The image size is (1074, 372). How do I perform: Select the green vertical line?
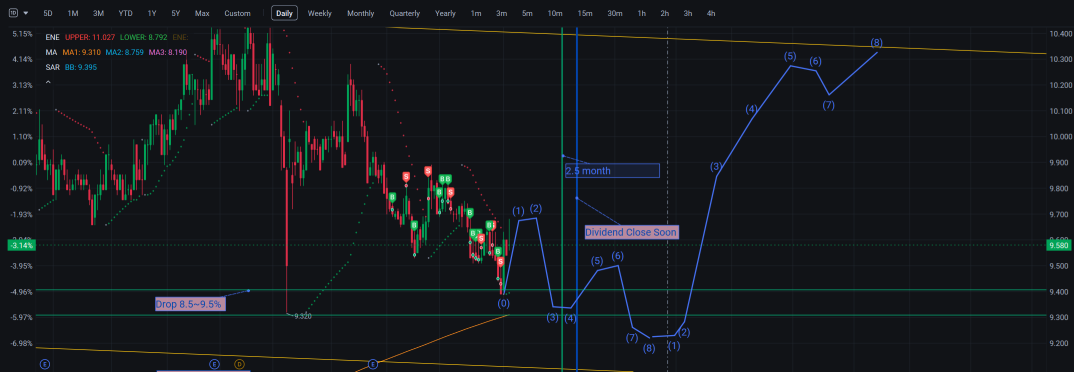pos(562,199)
